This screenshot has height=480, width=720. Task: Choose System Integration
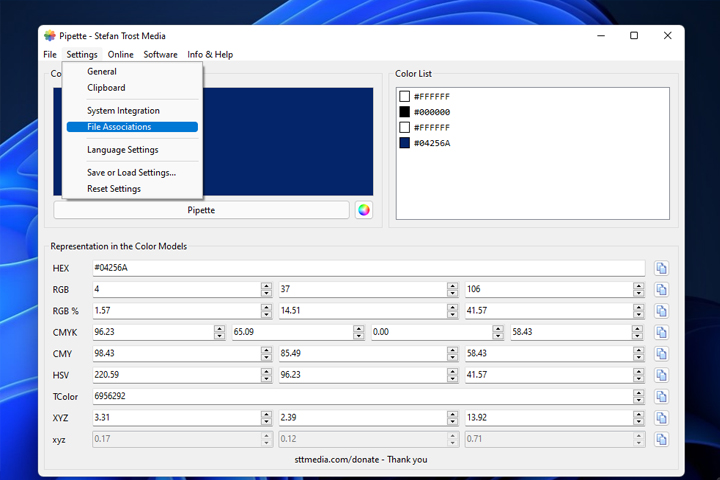click(x=132, y=111)
